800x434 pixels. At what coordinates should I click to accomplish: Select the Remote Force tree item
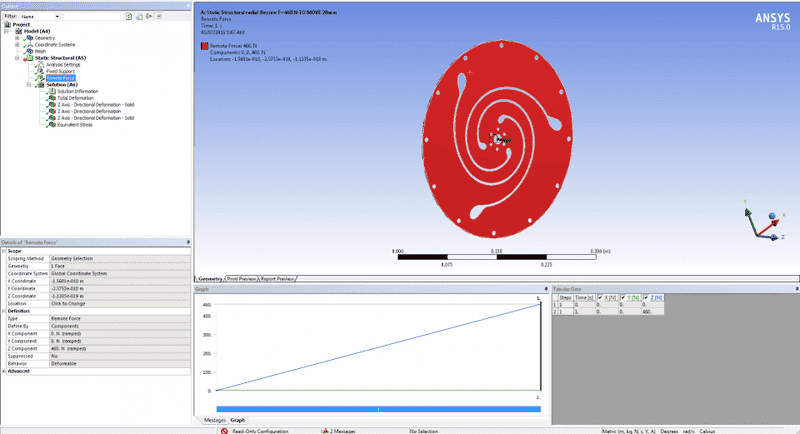[x=61, y=78]
